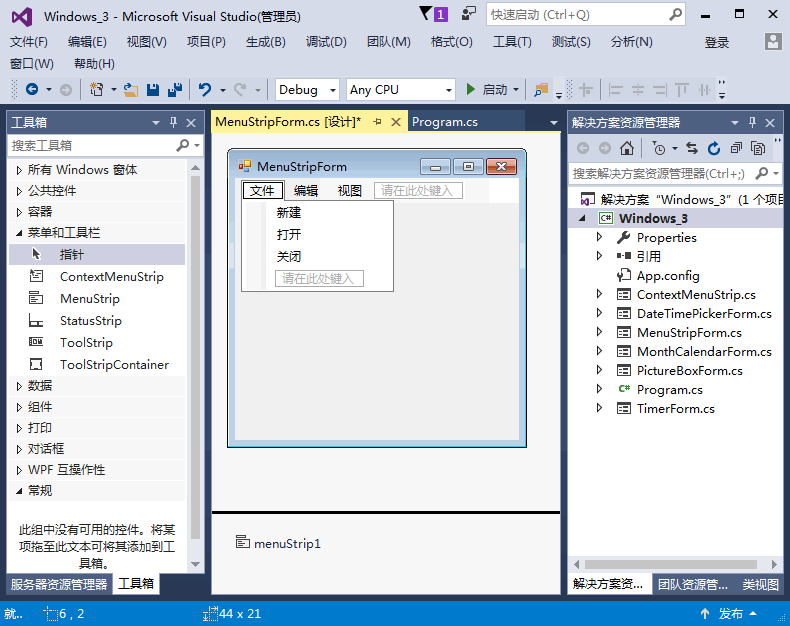Image resolution: width=790 pixels, height=626 pixels.
Task: Click the Home icon in Solution Explorer
Action: 627,148
